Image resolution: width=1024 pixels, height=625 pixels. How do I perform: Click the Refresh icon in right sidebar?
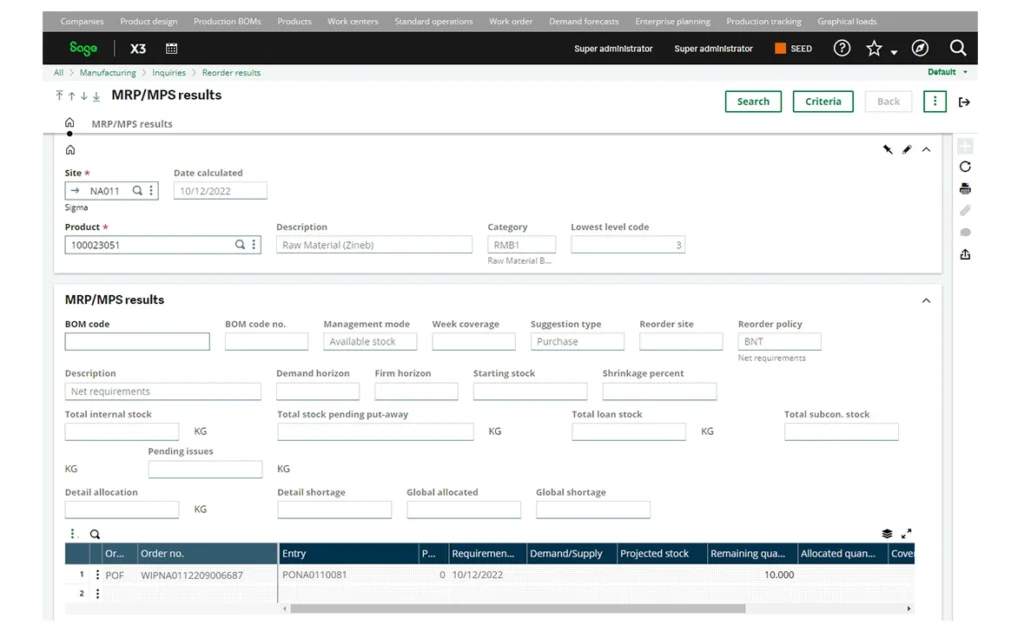965,167
